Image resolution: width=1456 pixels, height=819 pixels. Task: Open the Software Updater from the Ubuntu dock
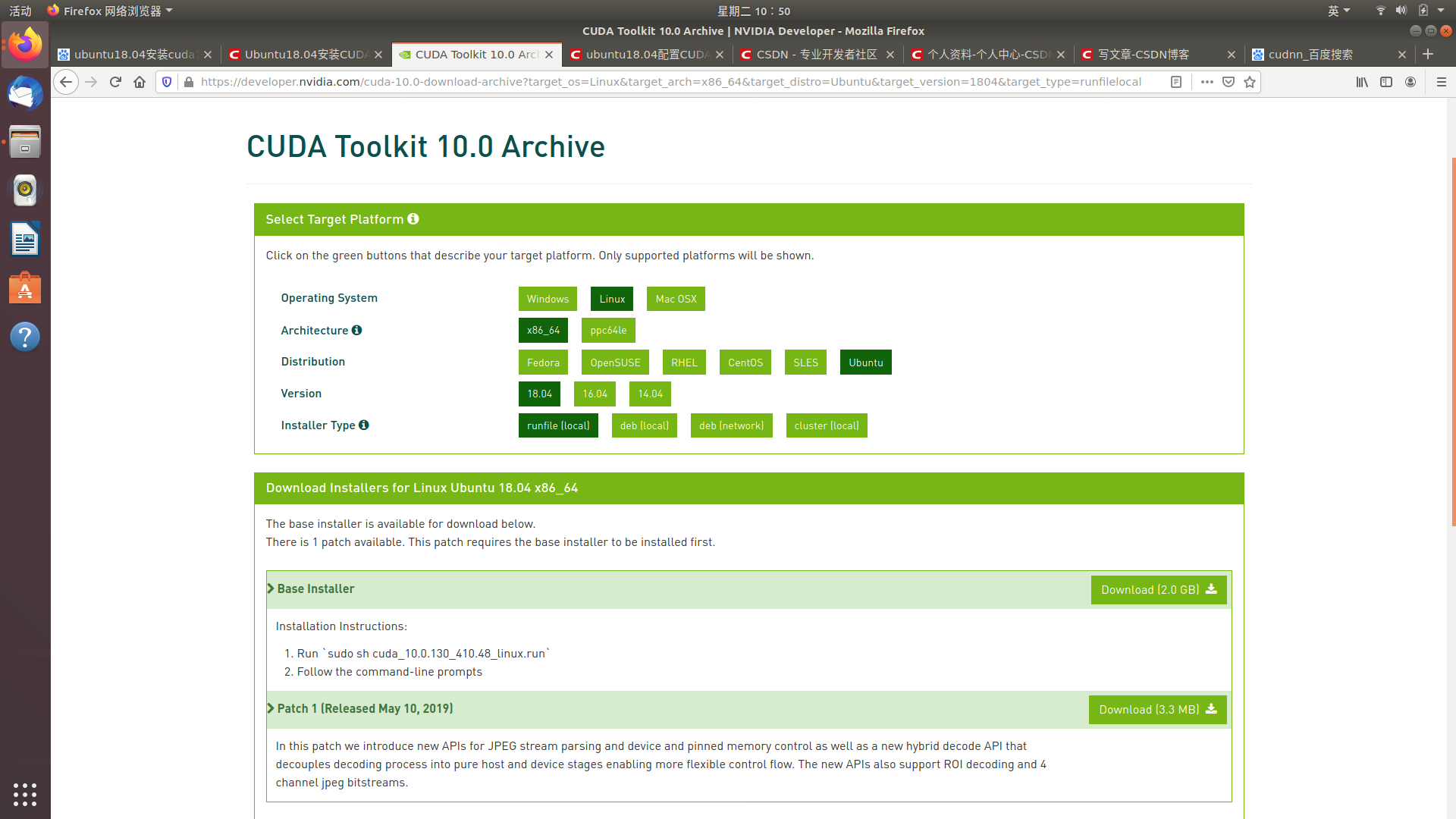(25, 287)
